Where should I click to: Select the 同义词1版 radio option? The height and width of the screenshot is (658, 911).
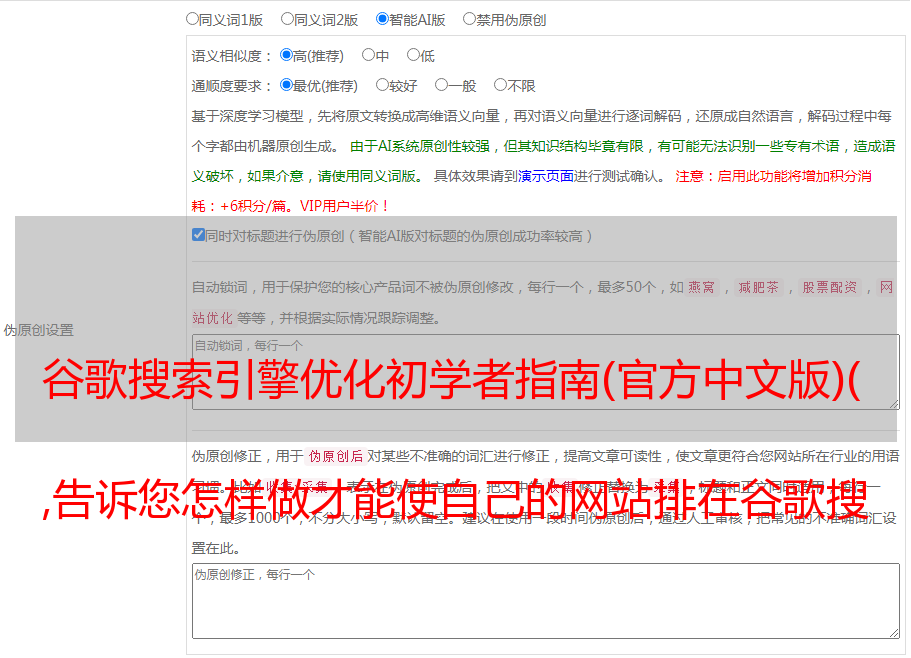192,19
